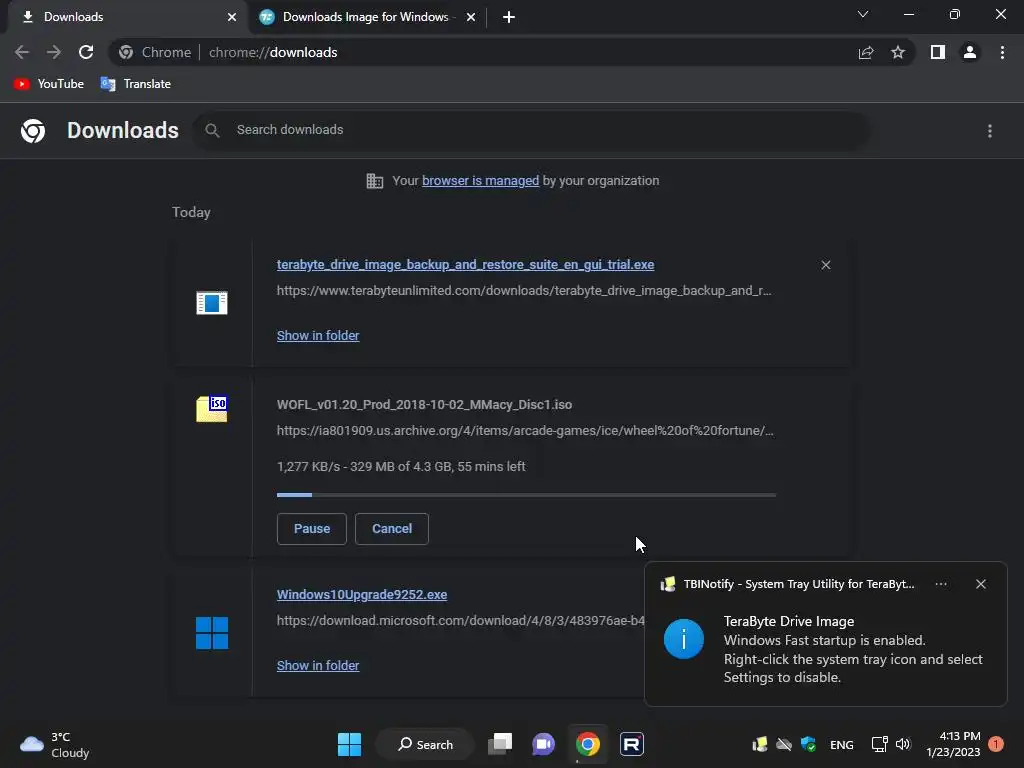Share this page icon in address bar
1024x768 pixels.
866,52
